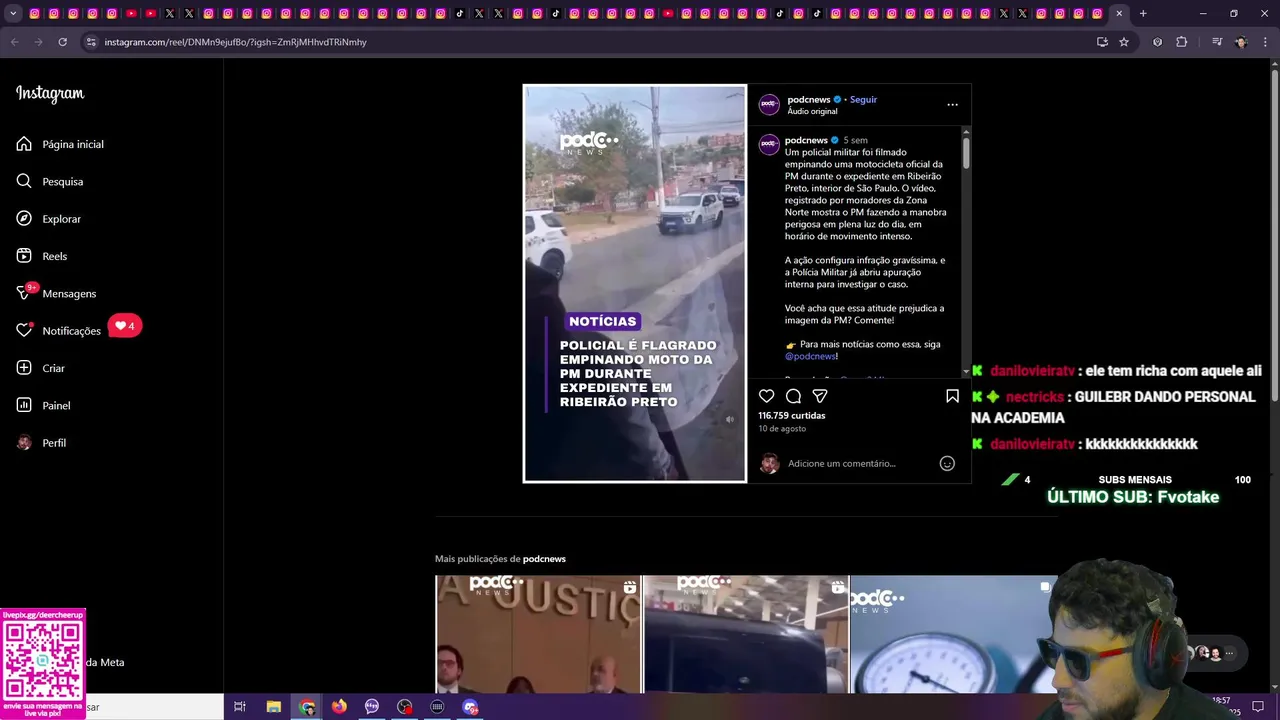1280x720 pixels.
Task: Reload the page
Action: [62, 42]
